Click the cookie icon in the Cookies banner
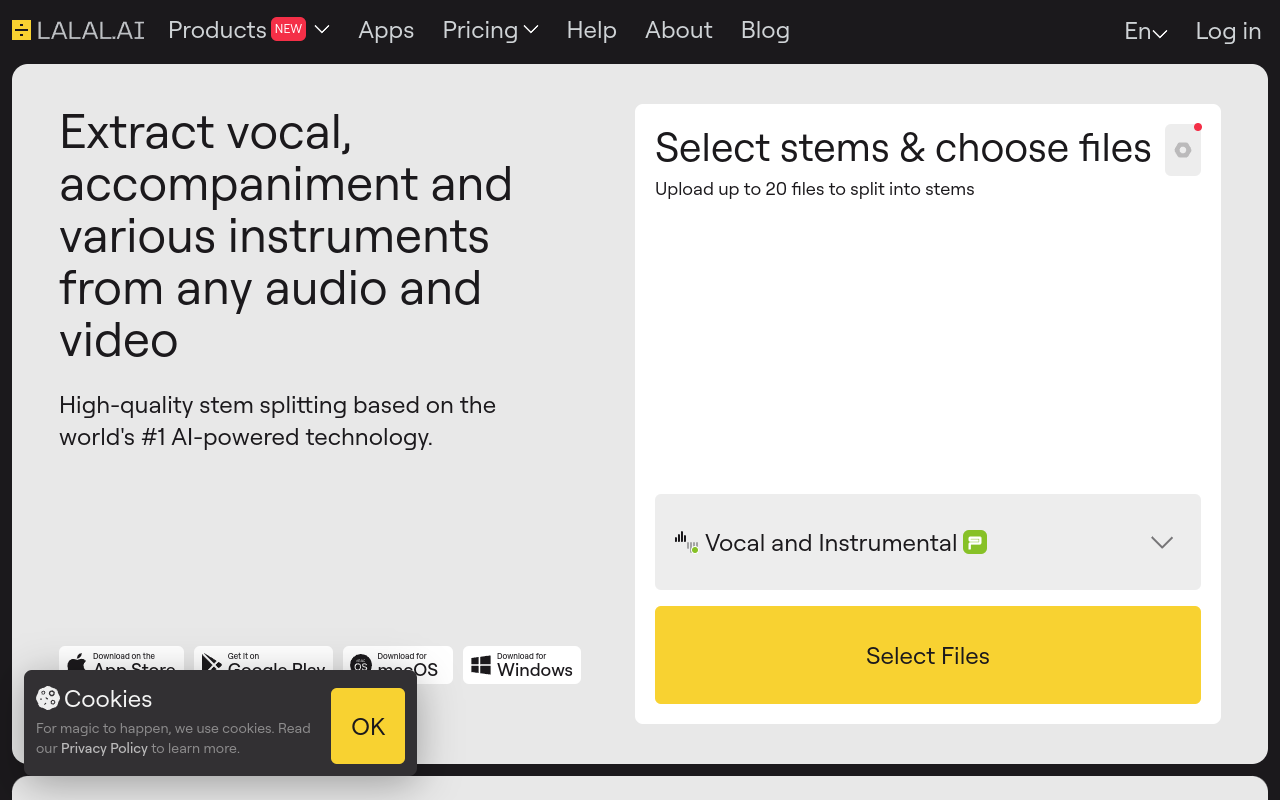This screenshot has height=800, width=1280. tap(48, 698)
